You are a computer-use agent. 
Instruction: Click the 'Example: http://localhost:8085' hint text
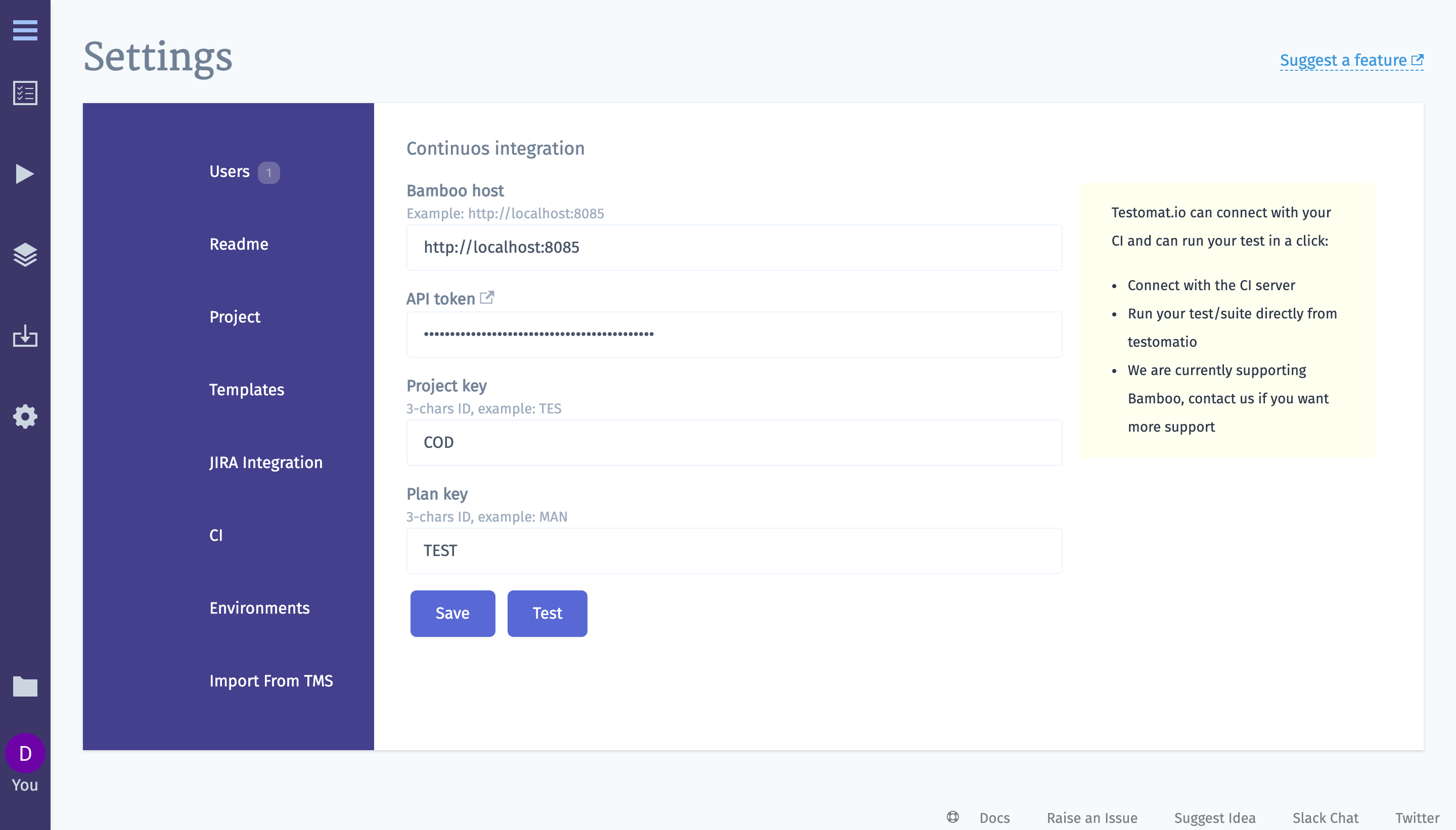tap(505, 213)
